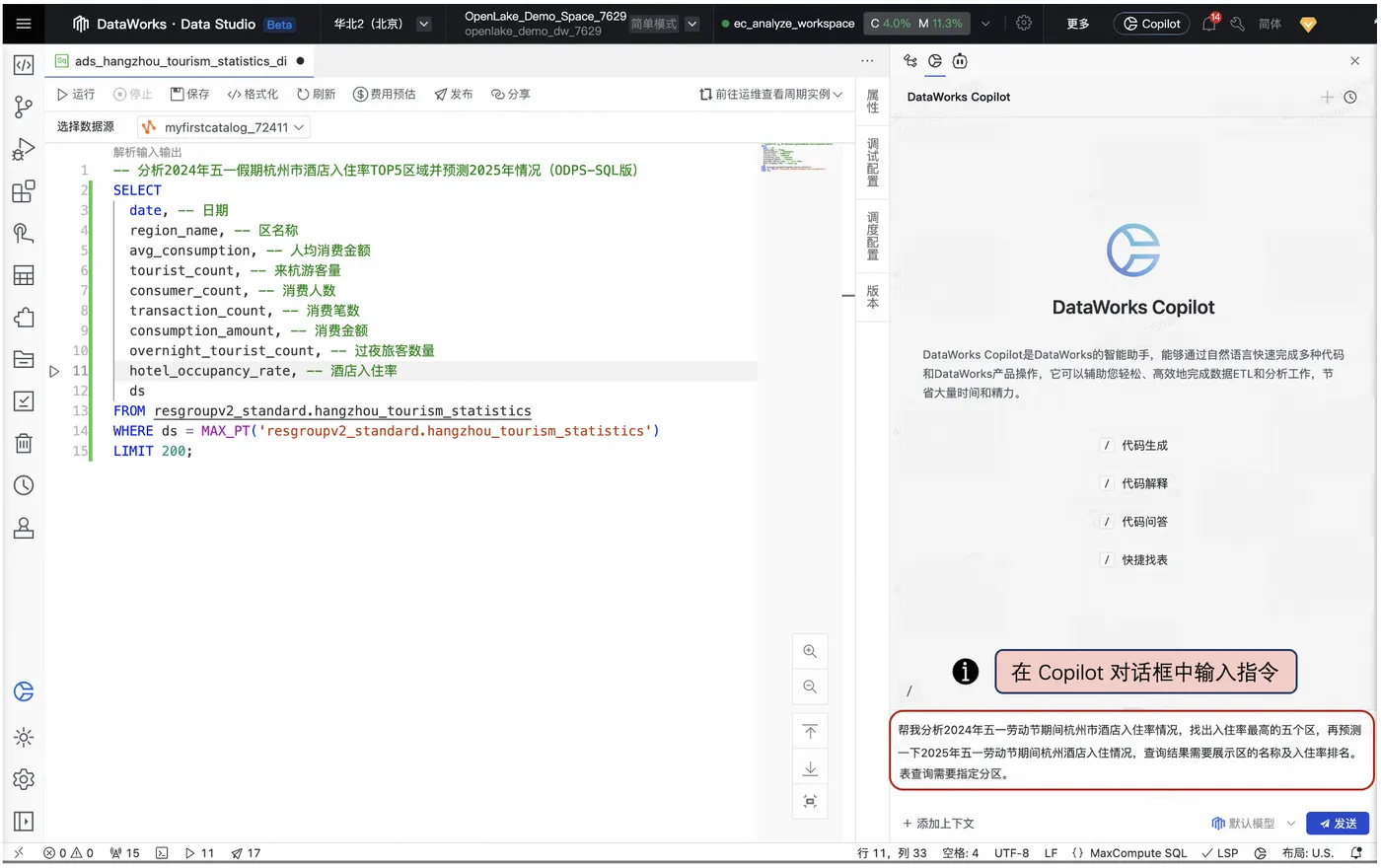Click the Copilot button in top bar
The image size is (1381, 868).
[x=1151, y=24]
